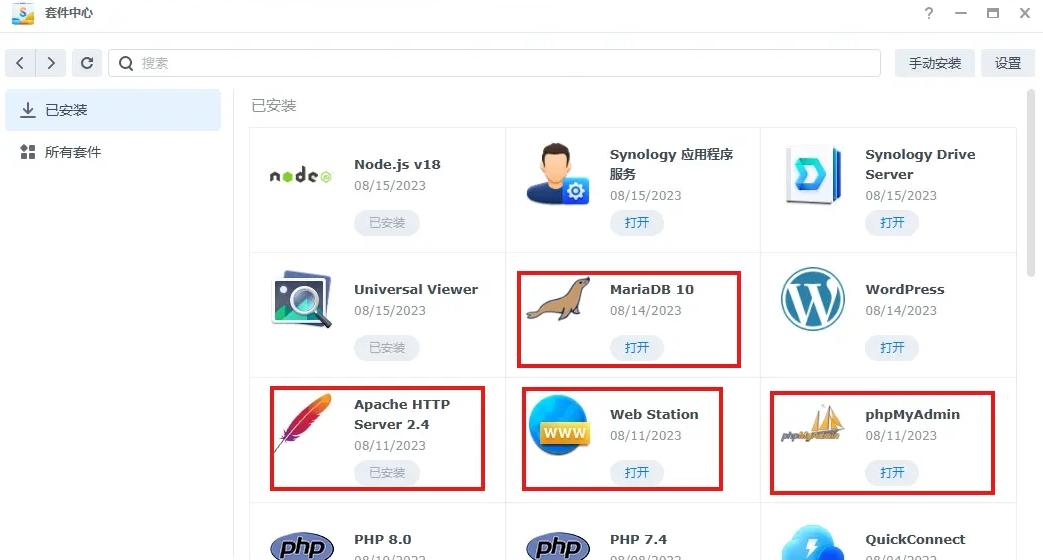
Task: Click 已安装 button under Node.js v18
Action: tap(386, 223)
